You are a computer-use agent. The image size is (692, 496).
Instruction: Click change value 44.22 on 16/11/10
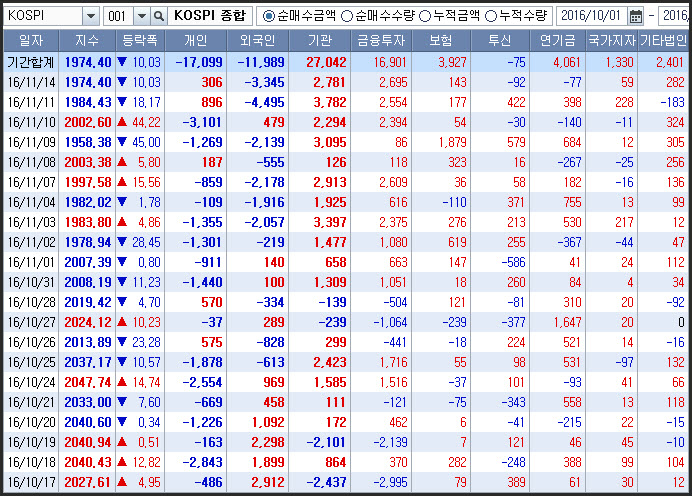[147, 122]
